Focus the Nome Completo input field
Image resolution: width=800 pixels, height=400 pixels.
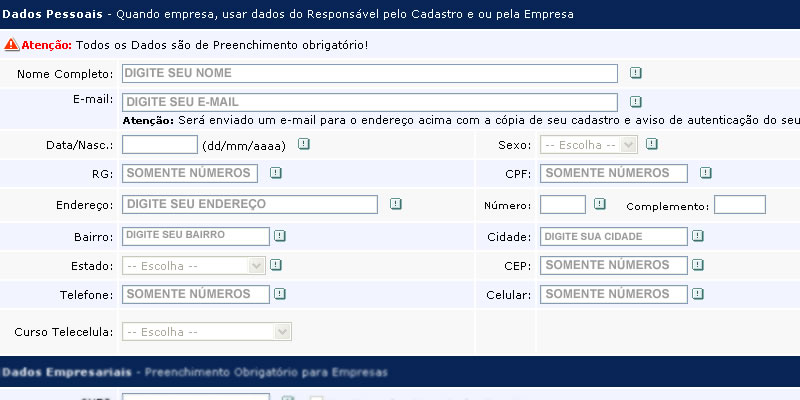[x=370, y=73]
